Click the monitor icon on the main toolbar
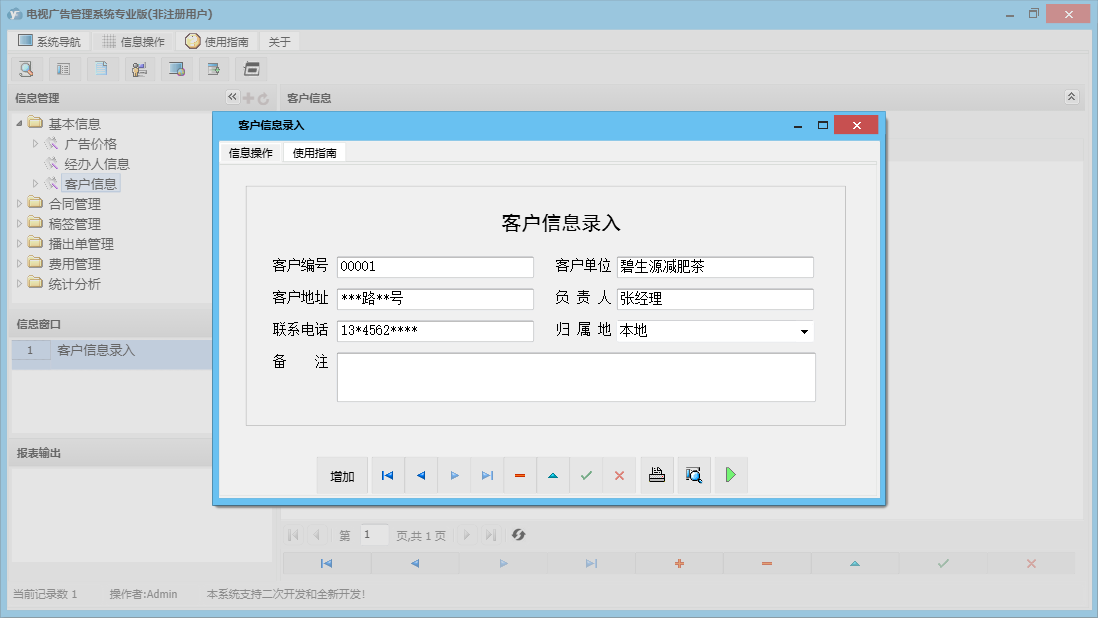 click(177, 69)
